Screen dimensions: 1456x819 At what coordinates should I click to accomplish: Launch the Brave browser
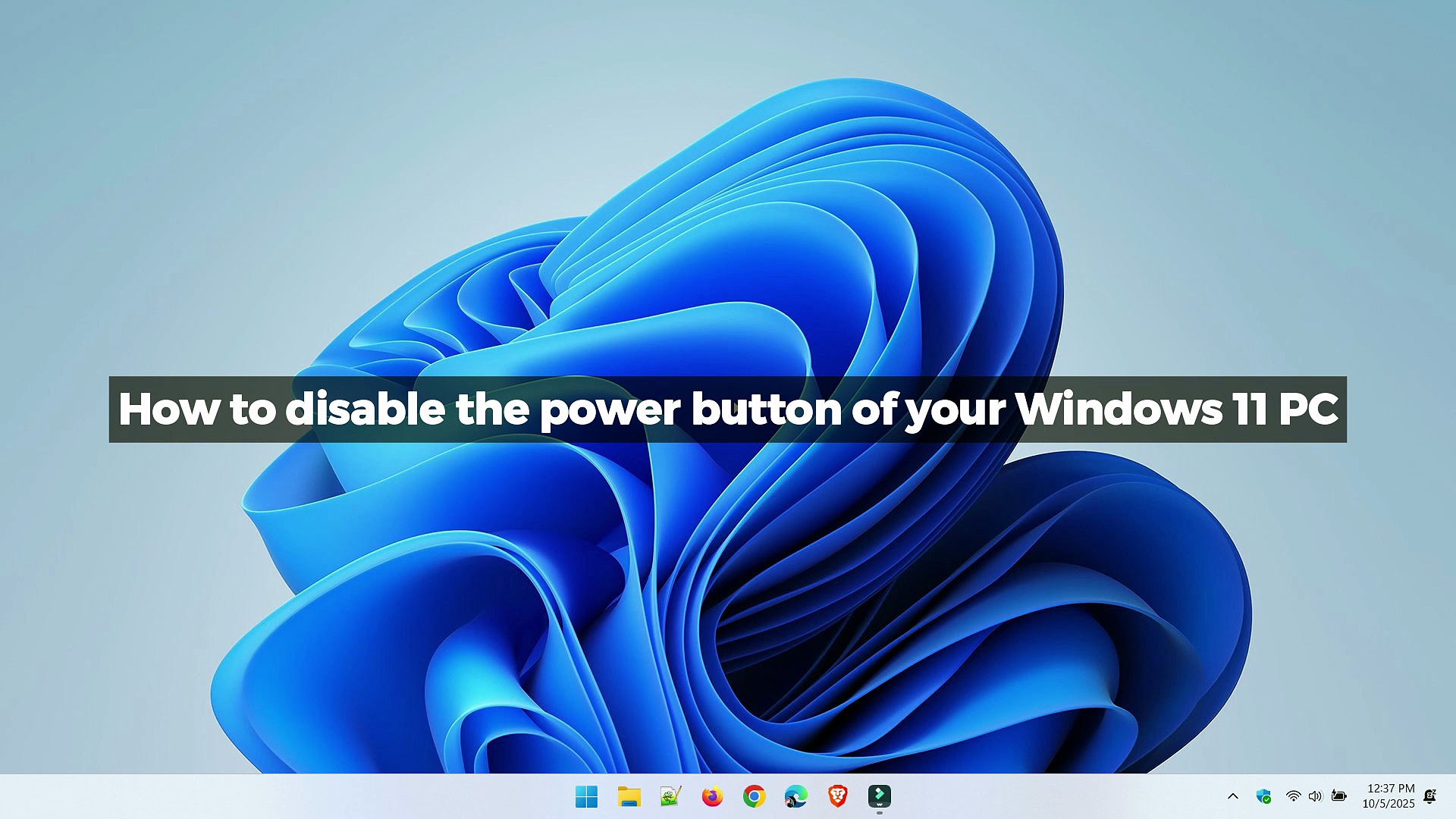pos(836,796)
